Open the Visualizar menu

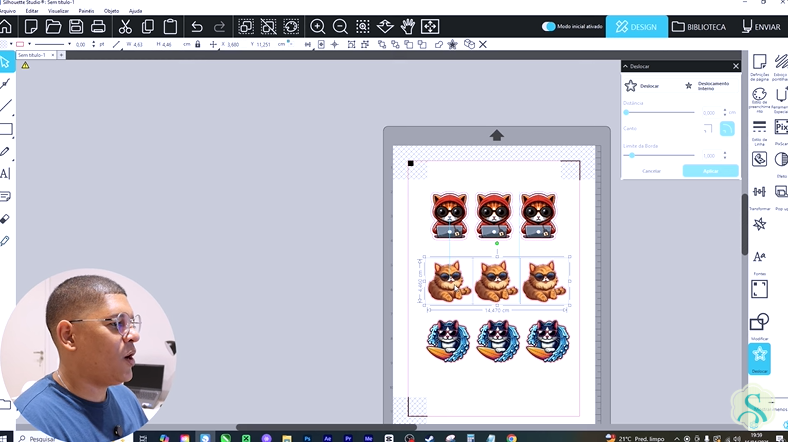click(59, 11)
